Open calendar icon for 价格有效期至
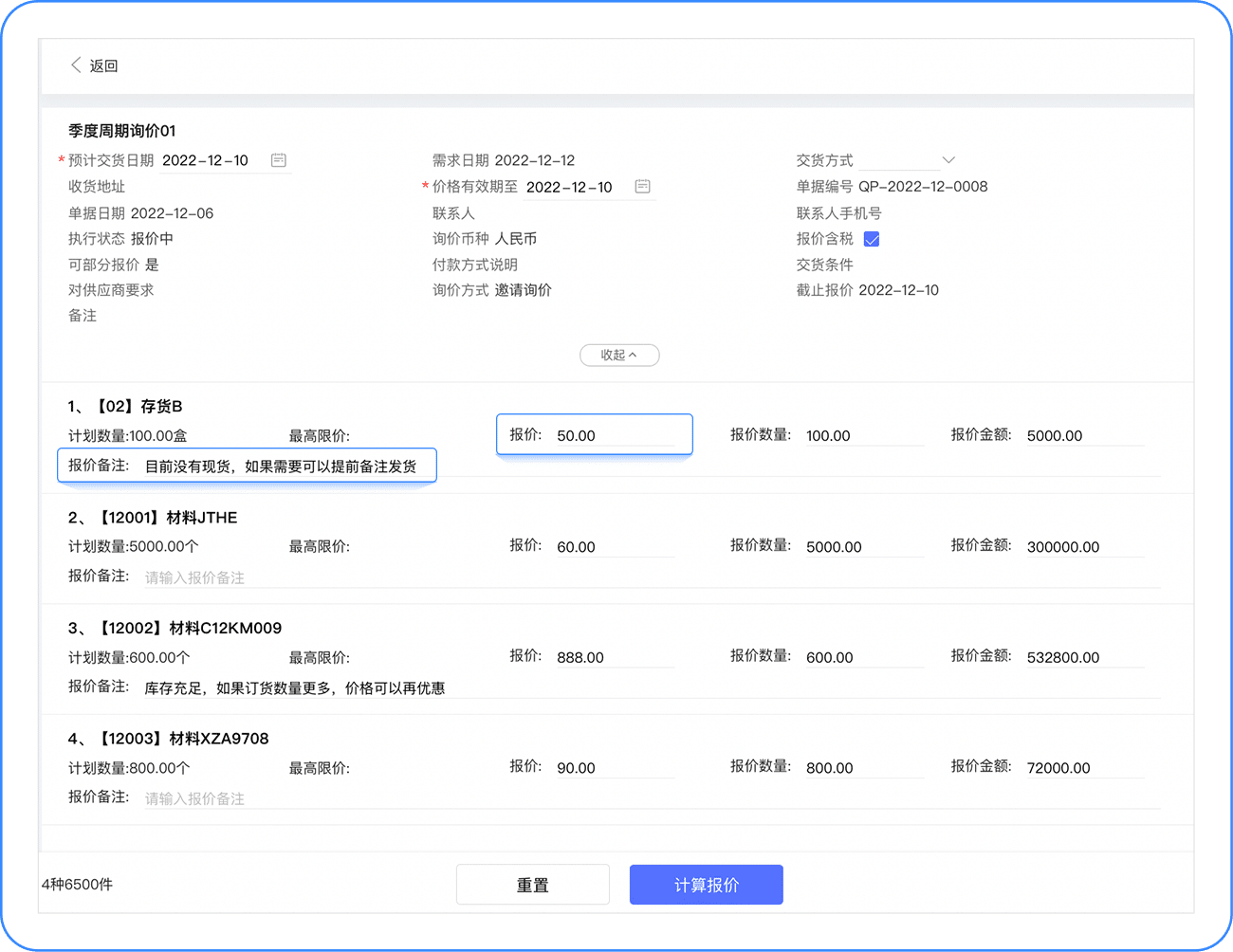The image size is (1233, 952). tap(642, 187)
